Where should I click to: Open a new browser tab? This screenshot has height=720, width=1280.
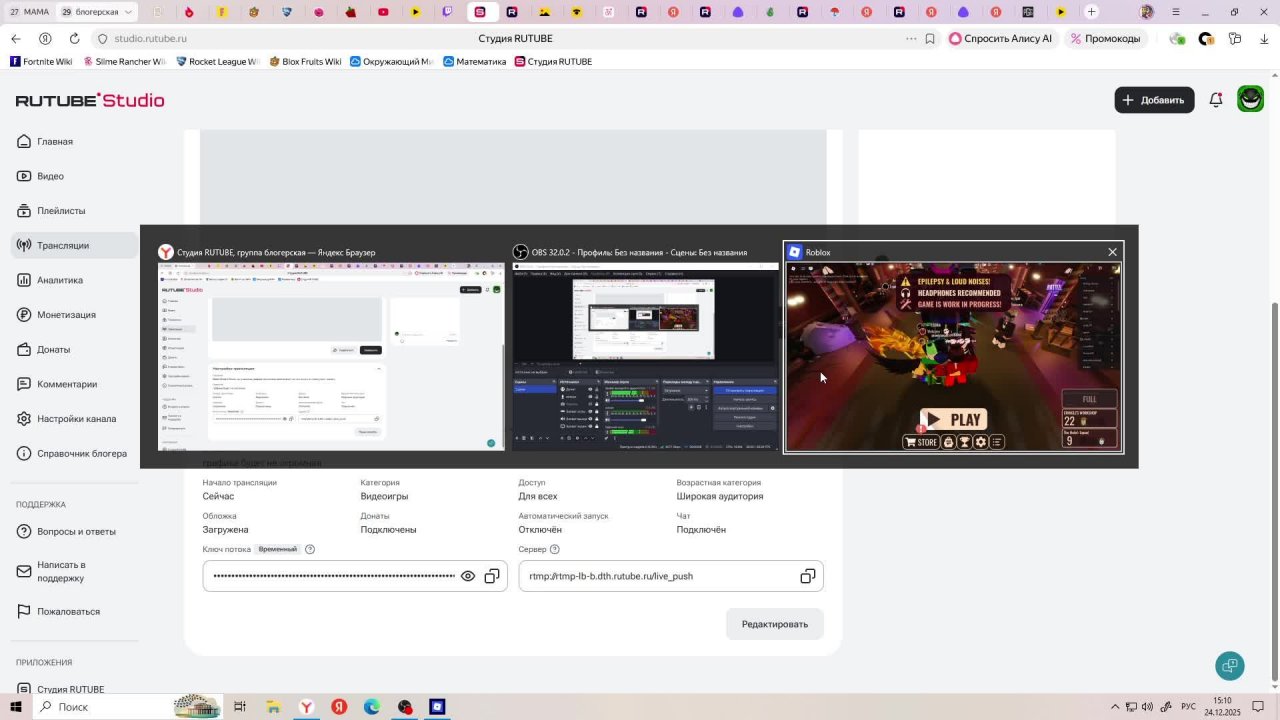tap(1092, 12)
